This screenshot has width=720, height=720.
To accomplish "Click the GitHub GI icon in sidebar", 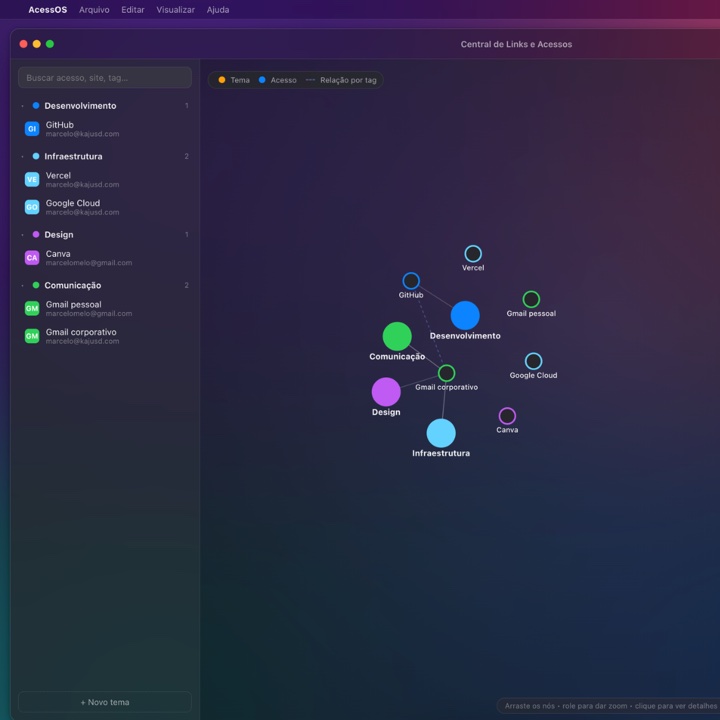I will (x=32, y=129).
